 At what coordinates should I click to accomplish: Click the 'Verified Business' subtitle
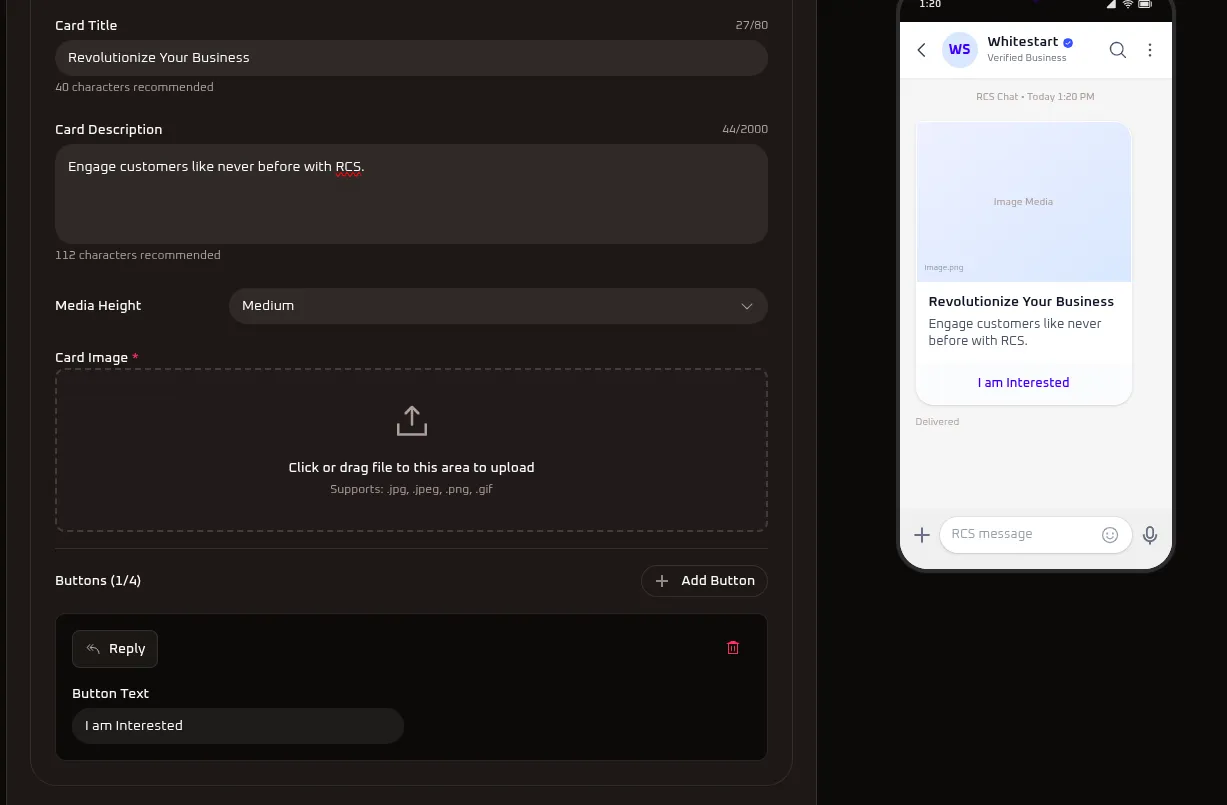(1027, 58)
